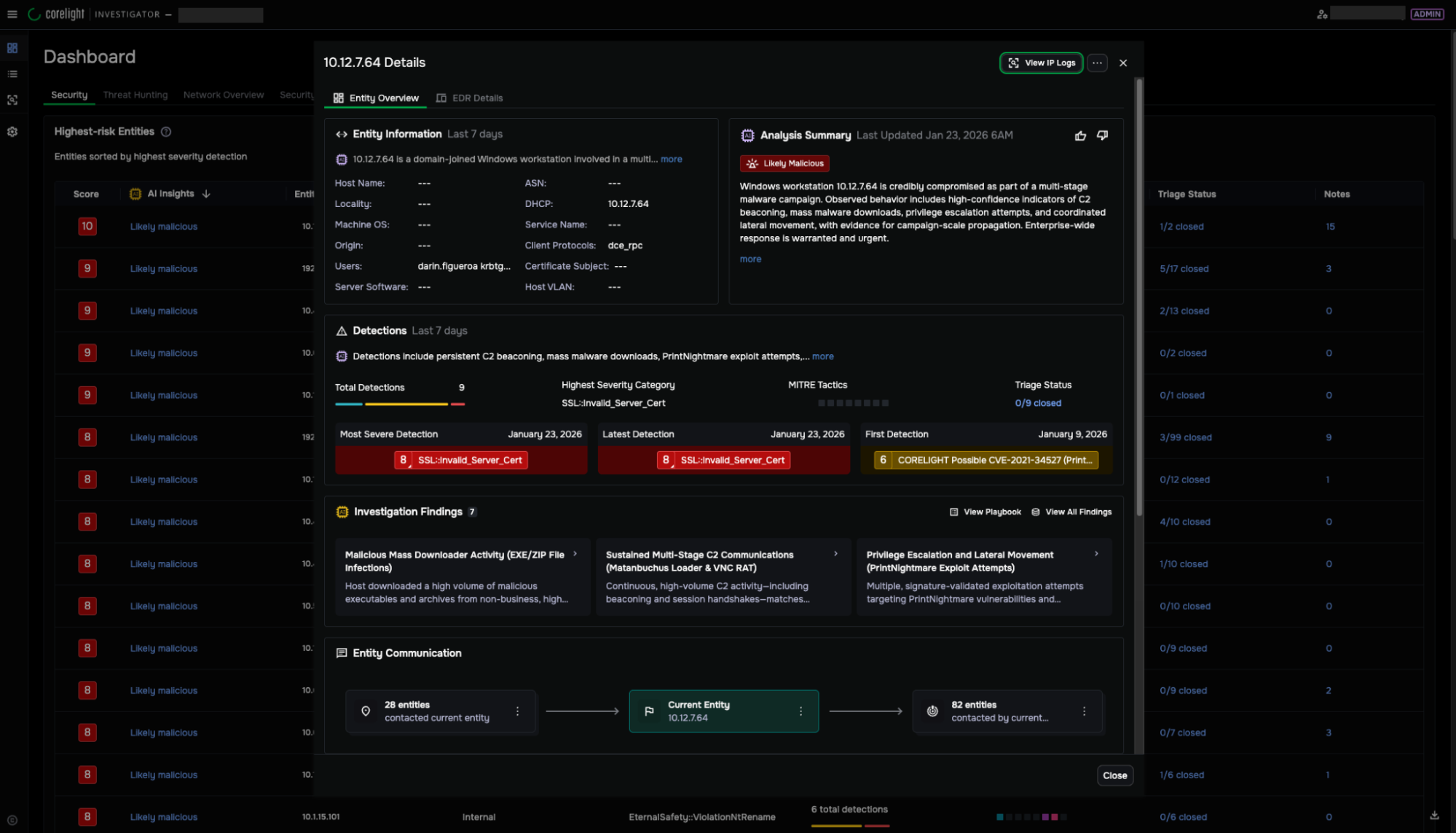
Task: Open the Detections list icon in sidebar
Action: coord(12,74)
